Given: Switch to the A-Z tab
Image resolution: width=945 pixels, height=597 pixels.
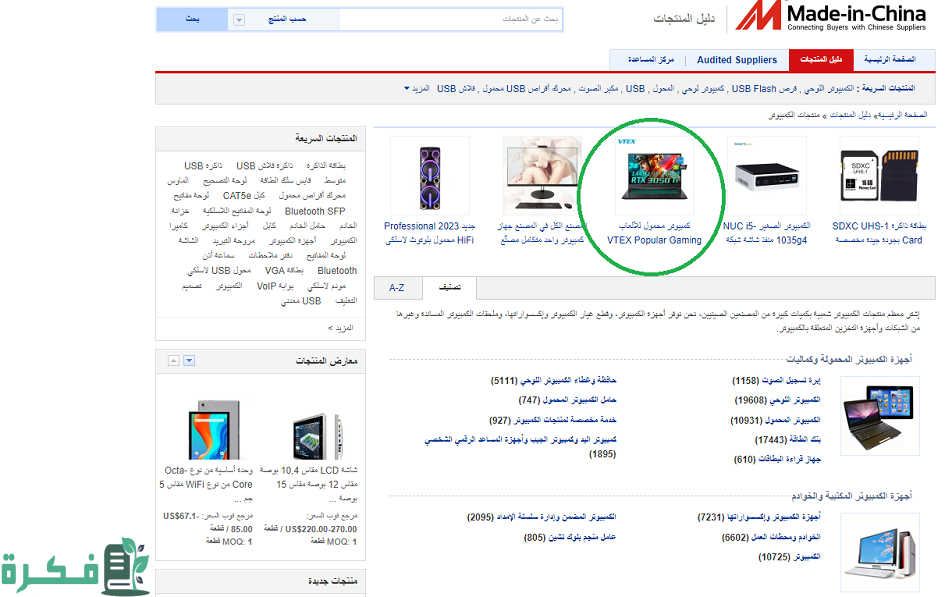Looking at the screenshot, I should pyautogui.click(x=397, y=288).
